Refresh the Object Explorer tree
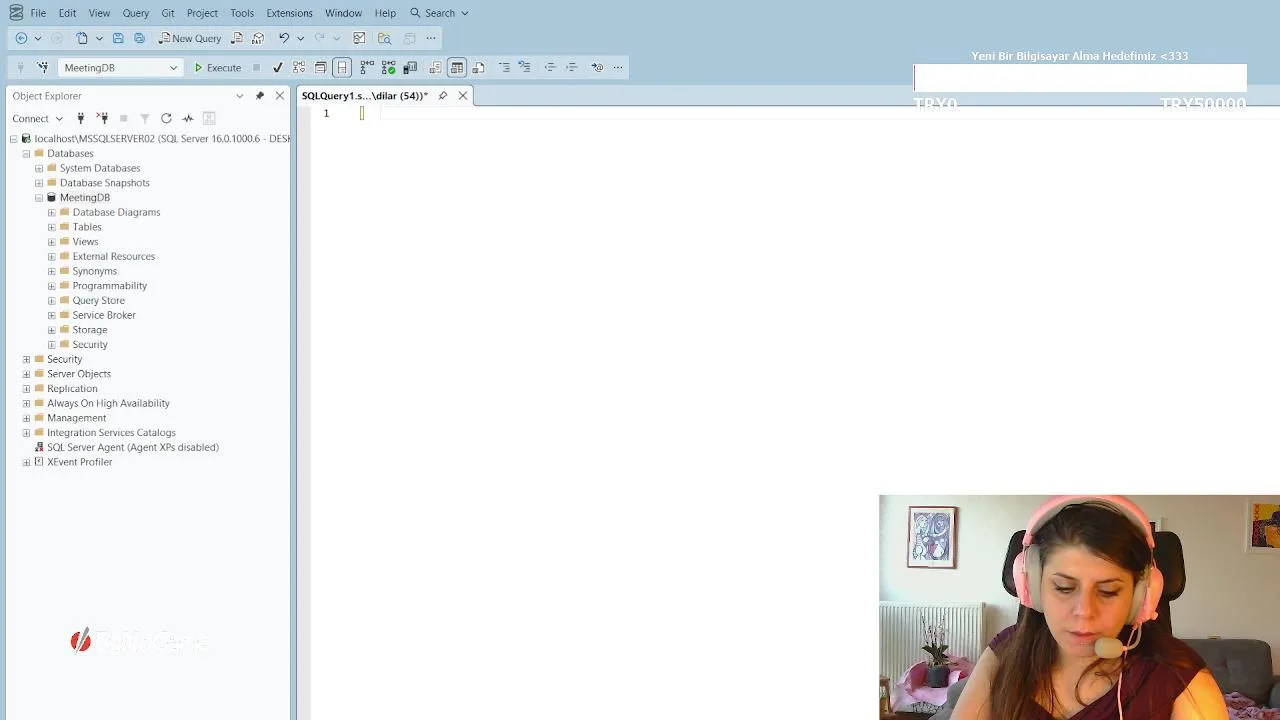The image size is (1280, 720). tap(166, 118)
